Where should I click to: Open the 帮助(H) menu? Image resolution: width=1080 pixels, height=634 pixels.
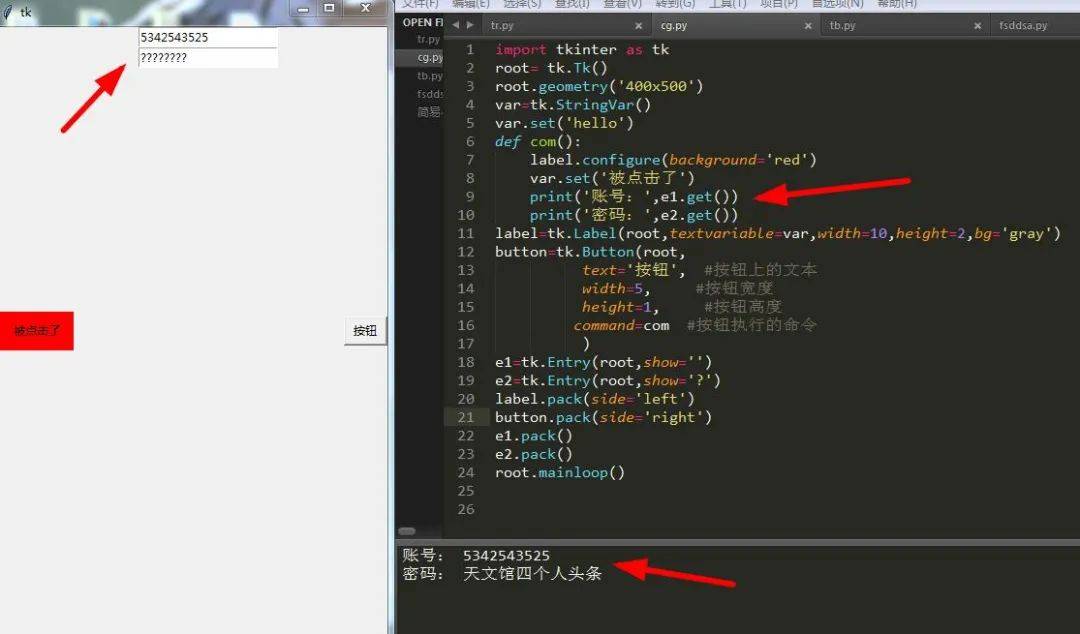pyautogui.click(x=897, y=4)
